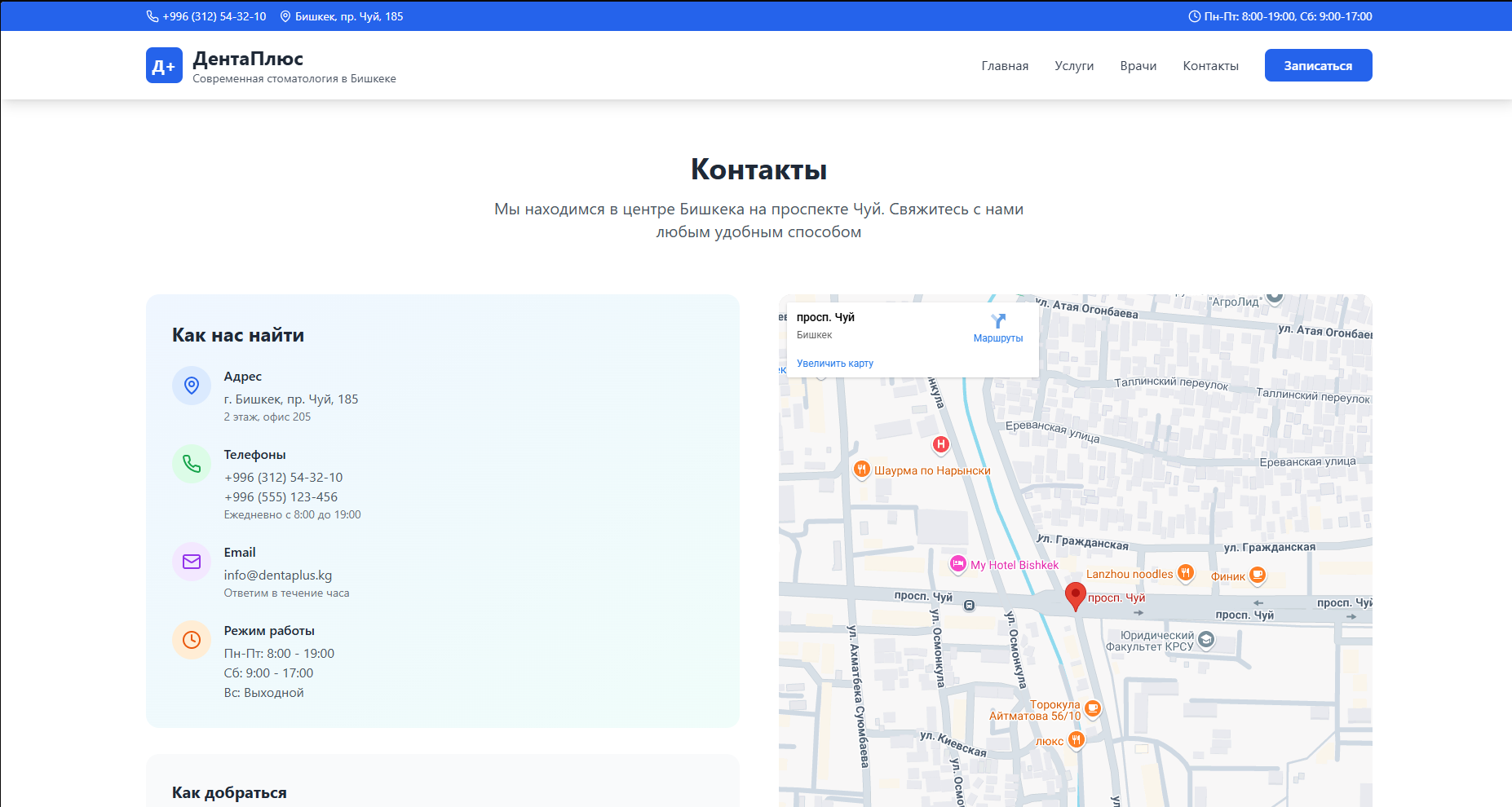Click the location pin icon in the top bar
1512x807 pixels.
pos(285,16)
